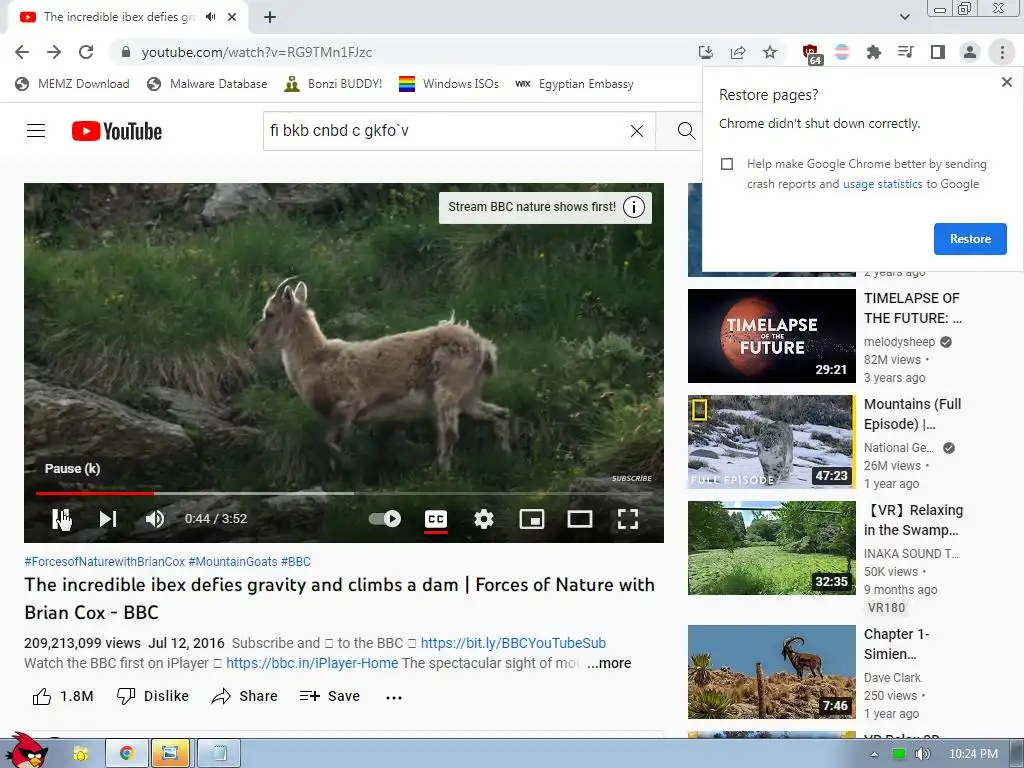
Task: Open the bit.ly/BBCYouTubeSub link
Action: (x=513, y=643)
